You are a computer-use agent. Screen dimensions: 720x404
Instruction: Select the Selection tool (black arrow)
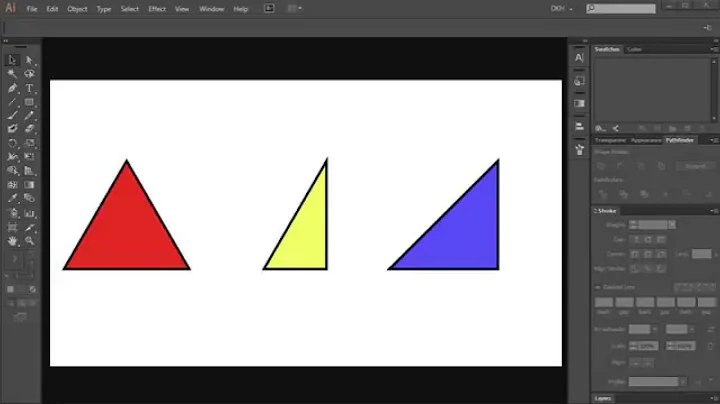[x=12, y=60]
